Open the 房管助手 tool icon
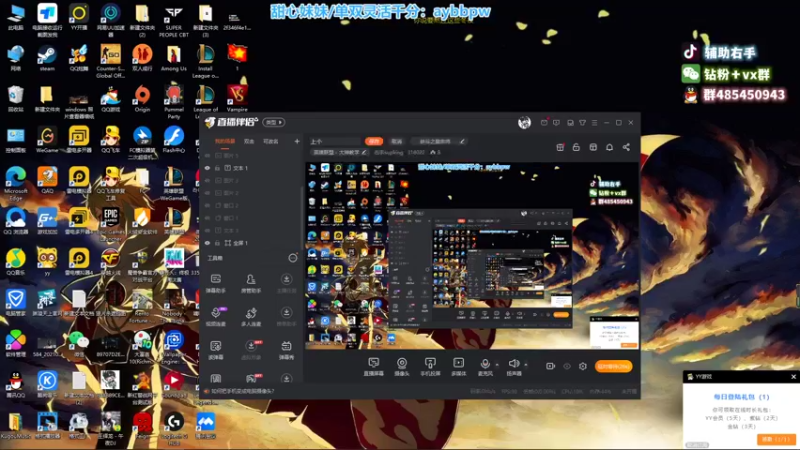 [x=251, y=283]
